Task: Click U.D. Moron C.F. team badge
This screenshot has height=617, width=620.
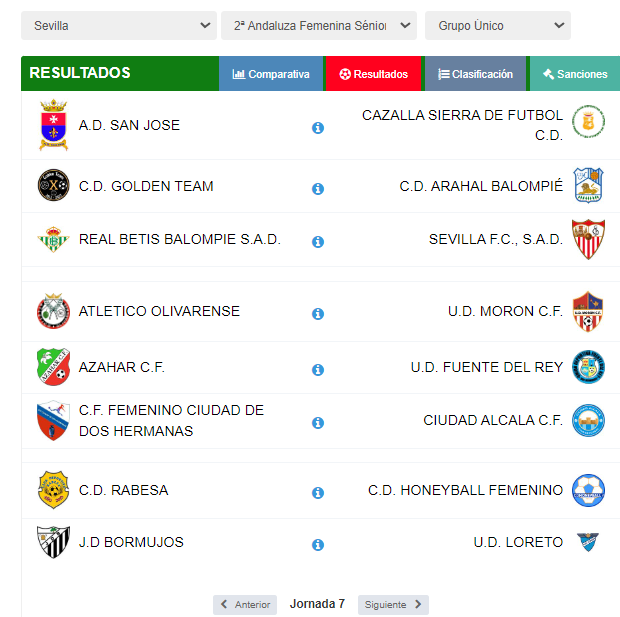Action: click(588, 311)
